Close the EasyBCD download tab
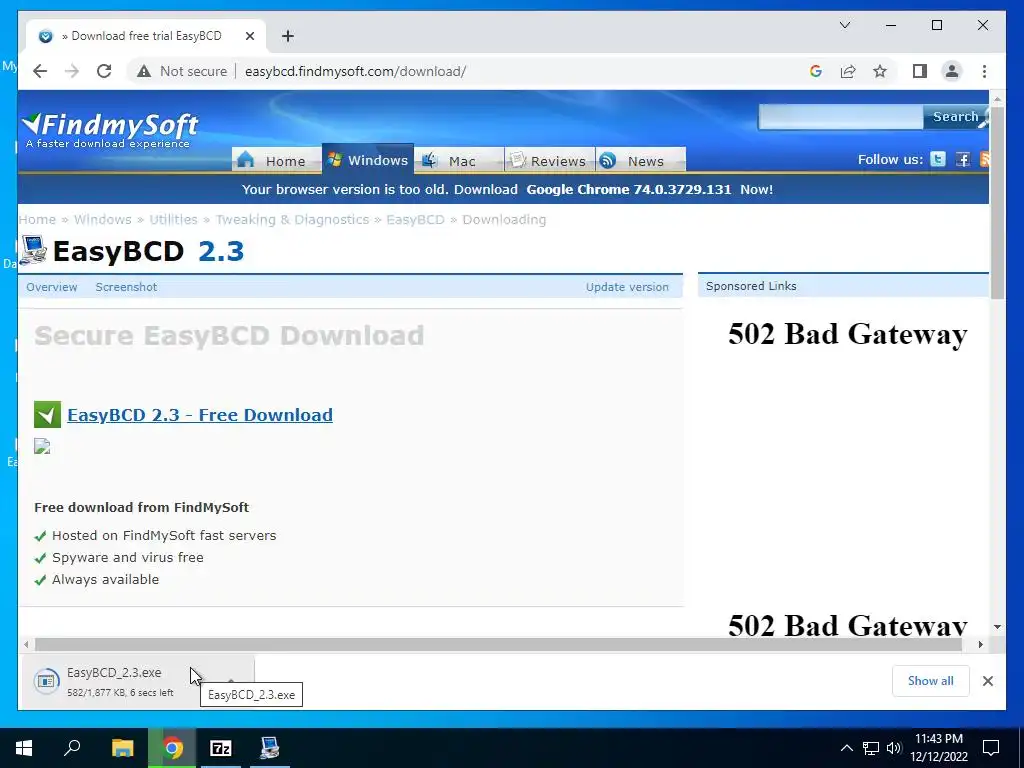Viewport: 1024px width, 768px height. 249,36
